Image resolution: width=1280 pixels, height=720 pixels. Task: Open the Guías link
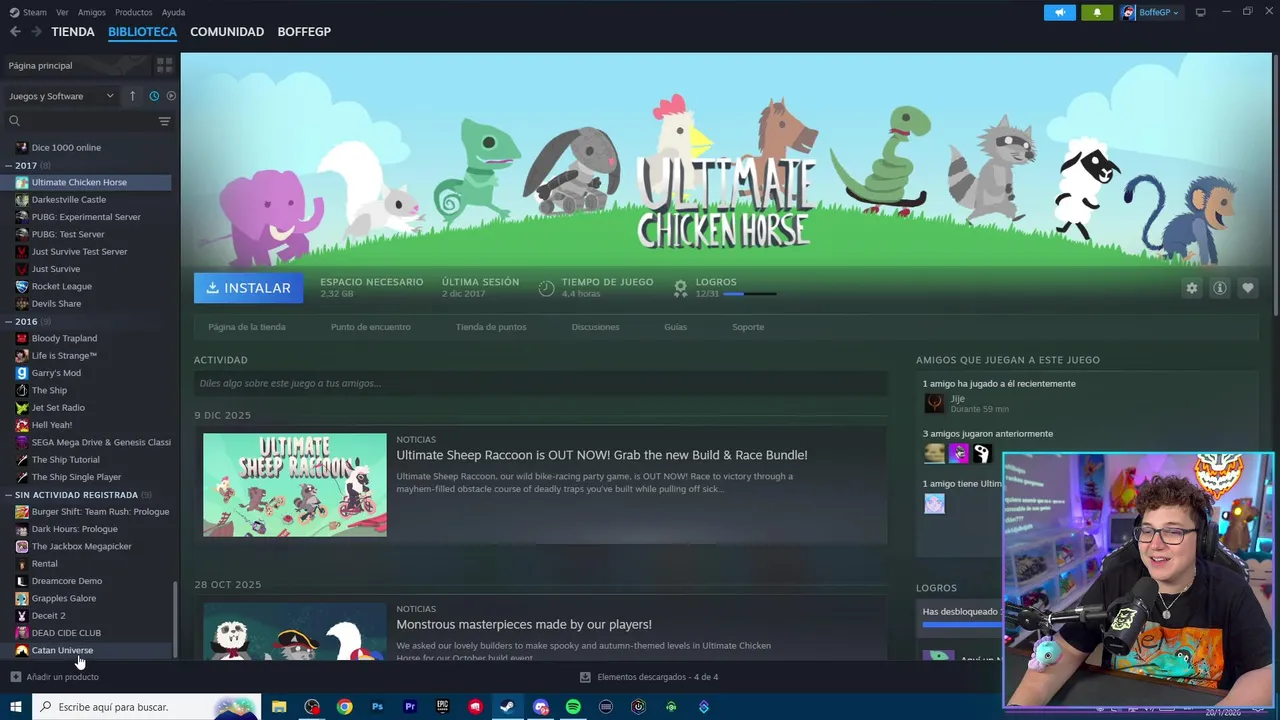[676, 327]
